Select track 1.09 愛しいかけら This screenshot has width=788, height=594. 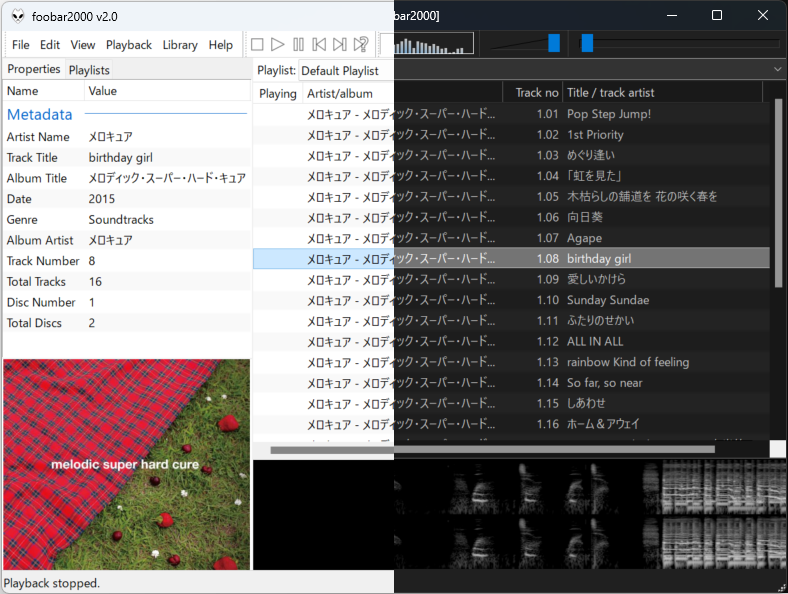511,279
